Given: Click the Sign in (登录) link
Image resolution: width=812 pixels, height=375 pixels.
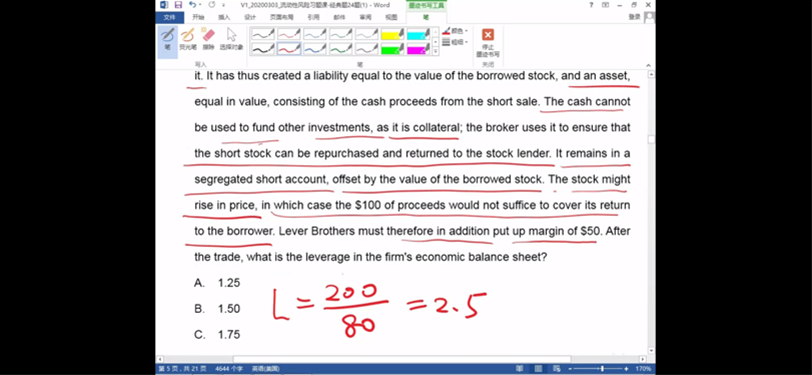Looking at the screenshot, I should pyautogui.click(x=635, y=17).
